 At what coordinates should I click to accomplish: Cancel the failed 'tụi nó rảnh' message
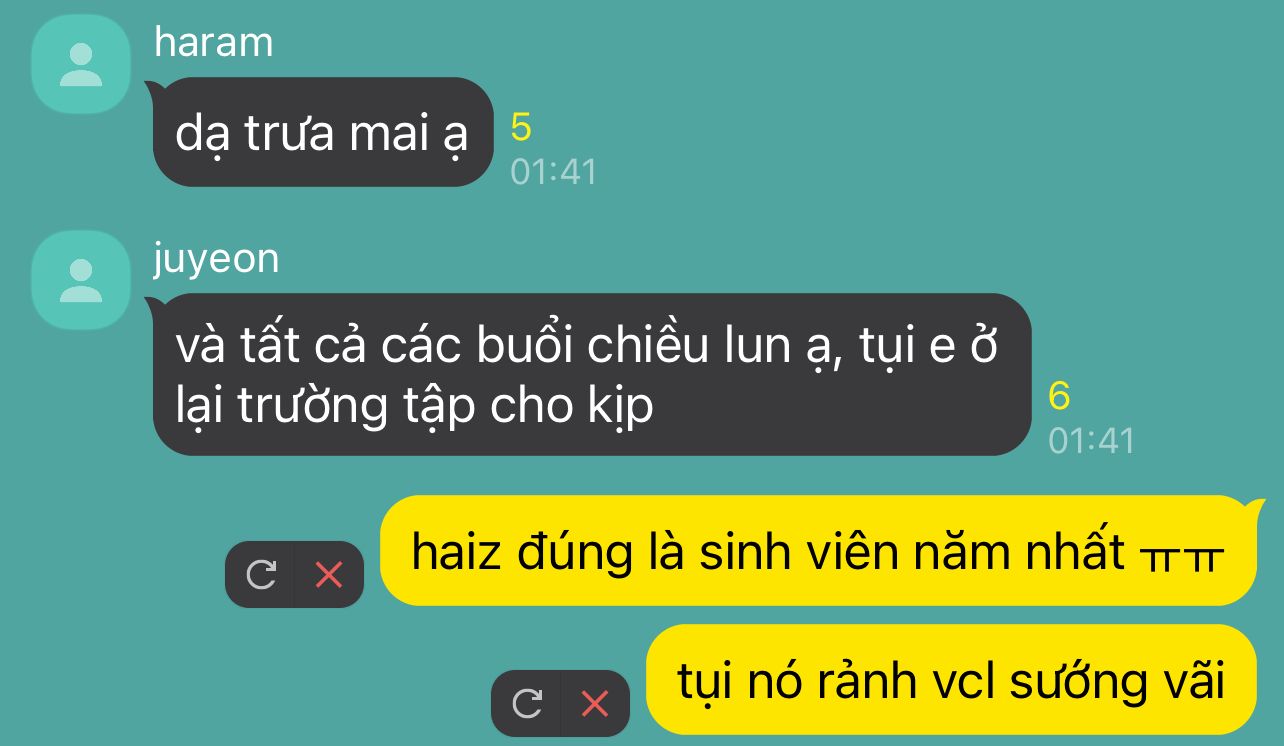(595, 704)
